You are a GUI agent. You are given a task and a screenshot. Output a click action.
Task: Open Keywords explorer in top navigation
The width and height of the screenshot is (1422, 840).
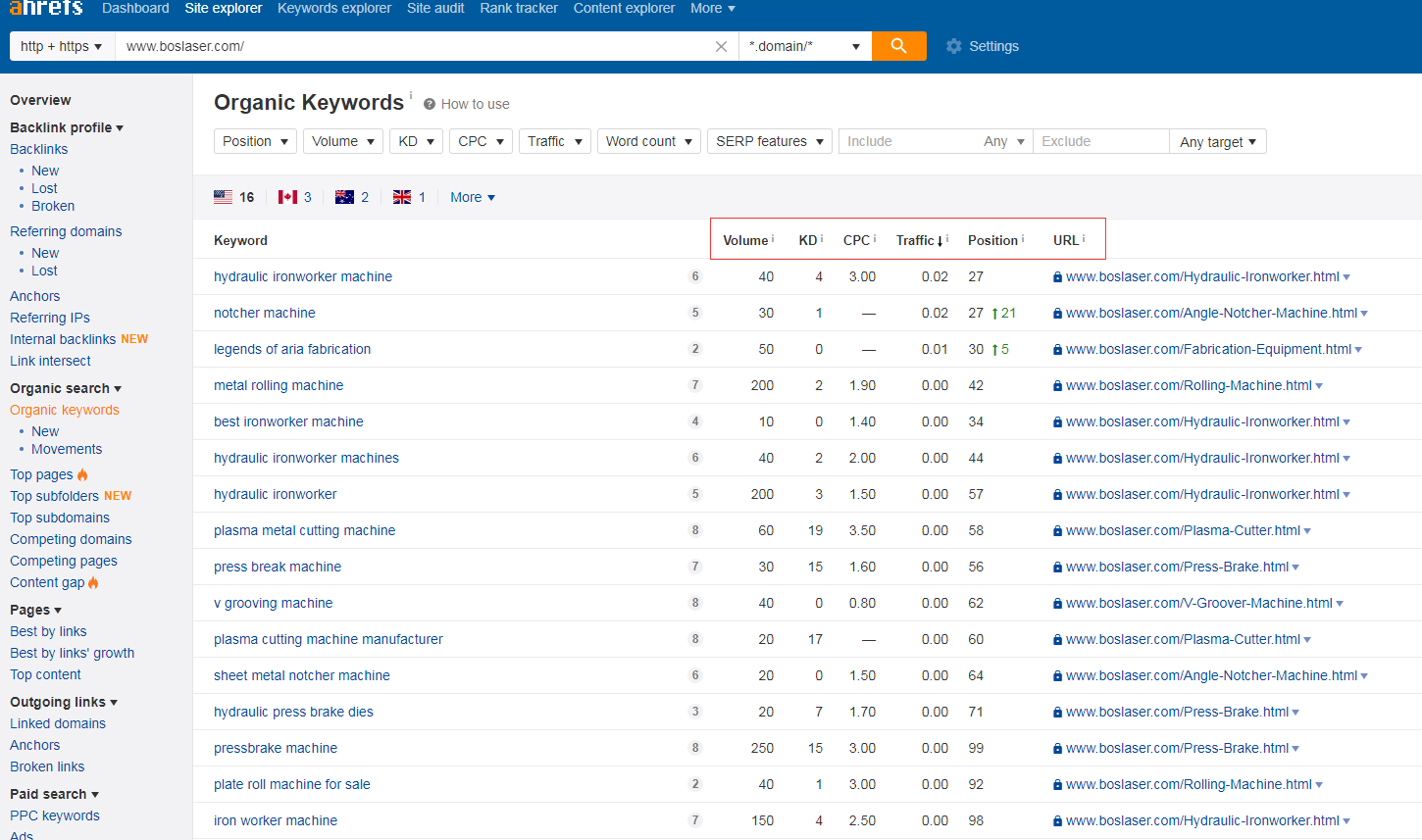coord(334,8)
